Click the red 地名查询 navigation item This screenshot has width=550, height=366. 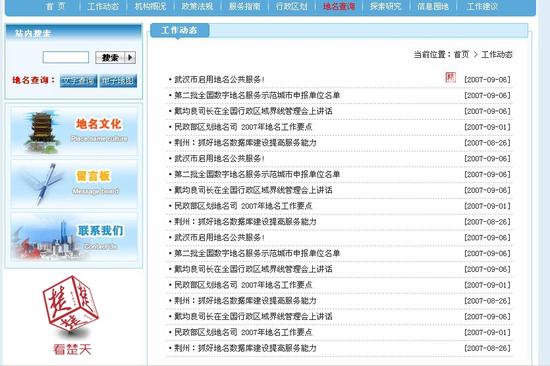click(339, 6)
